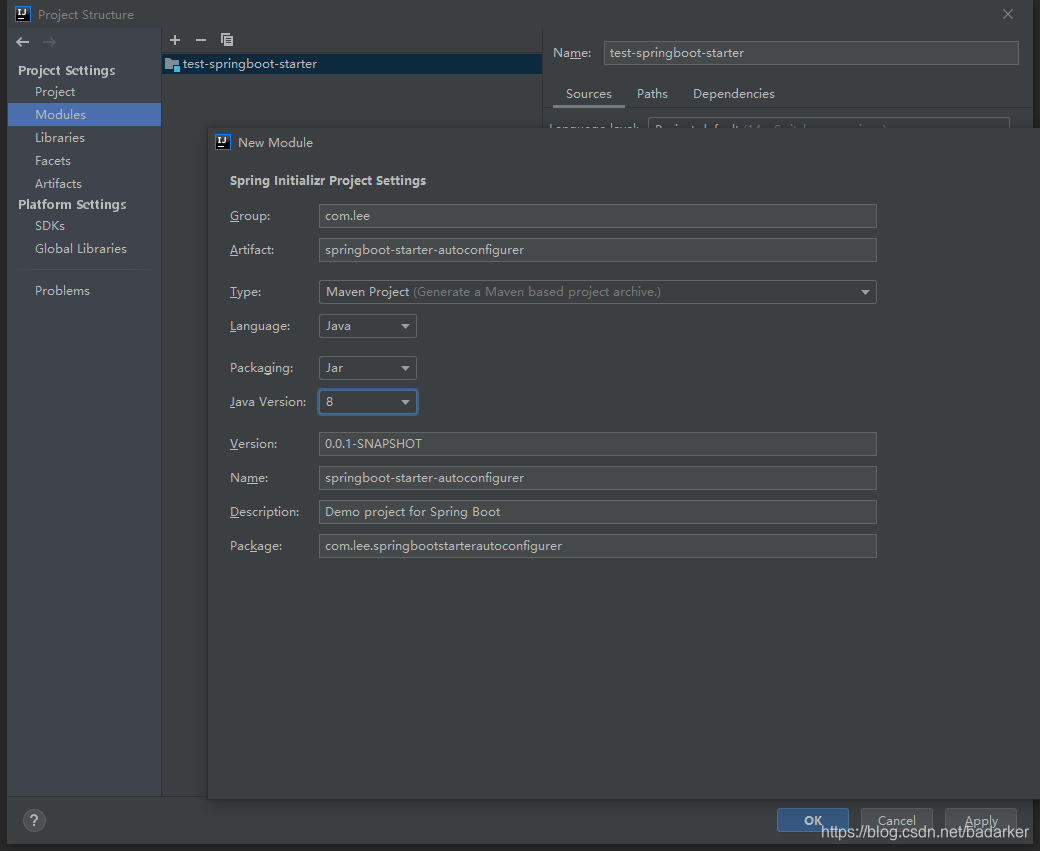Select Modules in the sidebar
This screenshot has height=851, width=1040.
[84, 114]
